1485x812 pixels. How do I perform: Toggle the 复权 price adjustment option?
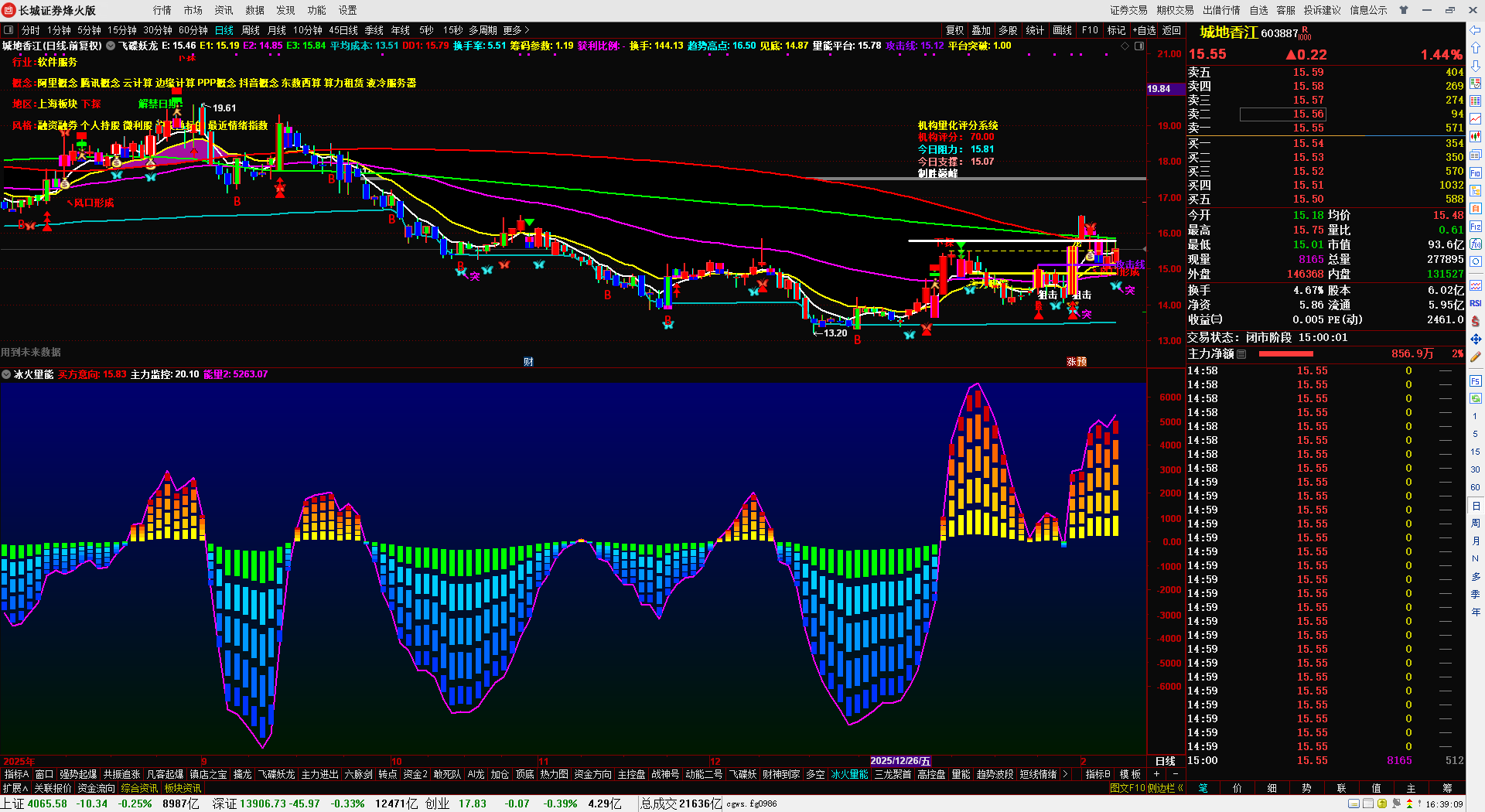pos(955,30)
